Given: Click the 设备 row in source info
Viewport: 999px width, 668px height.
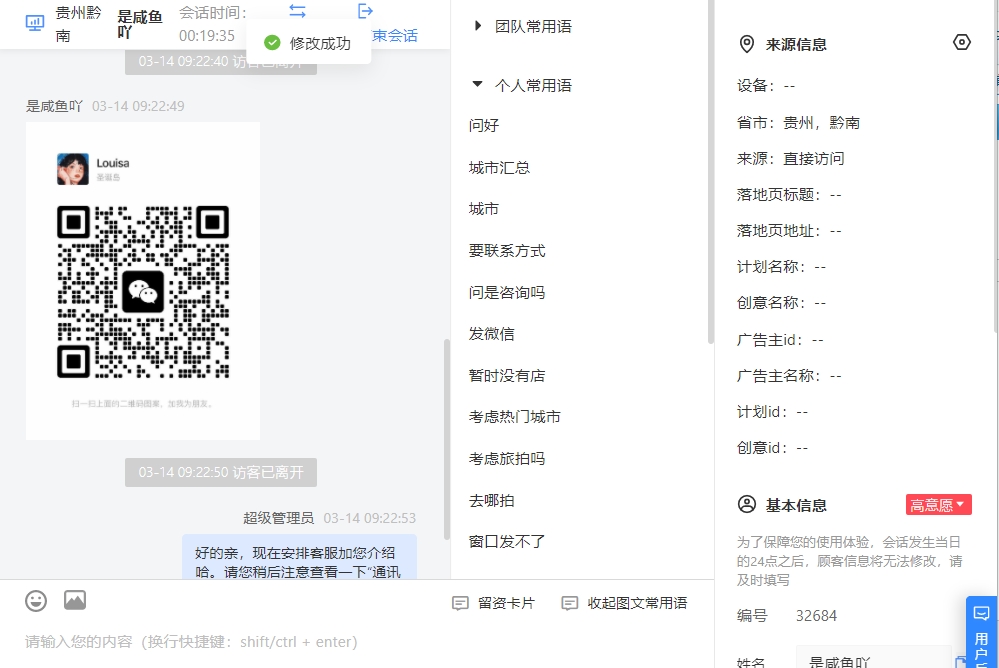Looking at the screenshot, I should 766,86.
